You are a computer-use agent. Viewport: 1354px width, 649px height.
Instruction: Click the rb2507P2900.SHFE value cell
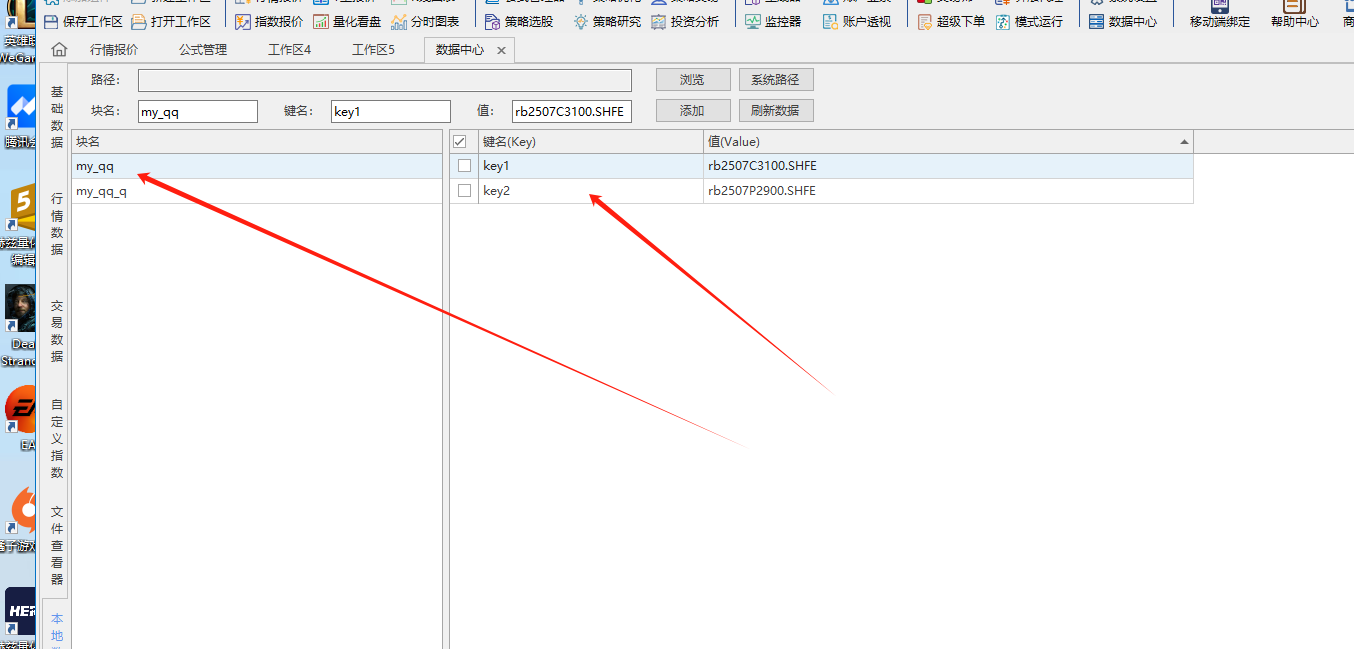pos(948,191)
